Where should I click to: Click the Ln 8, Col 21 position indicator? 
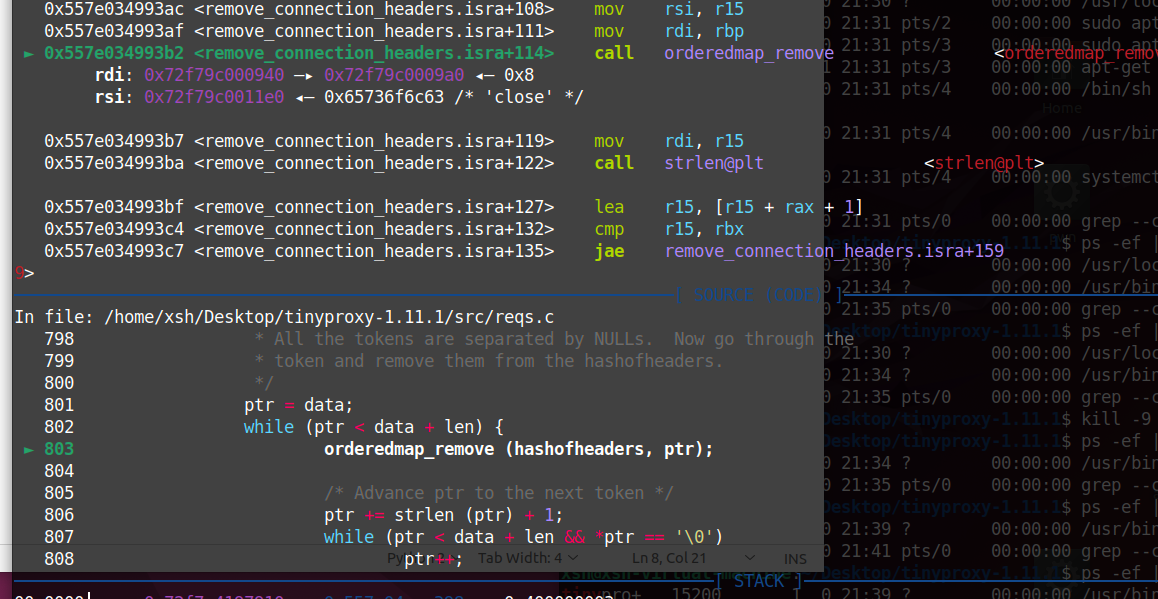click(670, 558)
